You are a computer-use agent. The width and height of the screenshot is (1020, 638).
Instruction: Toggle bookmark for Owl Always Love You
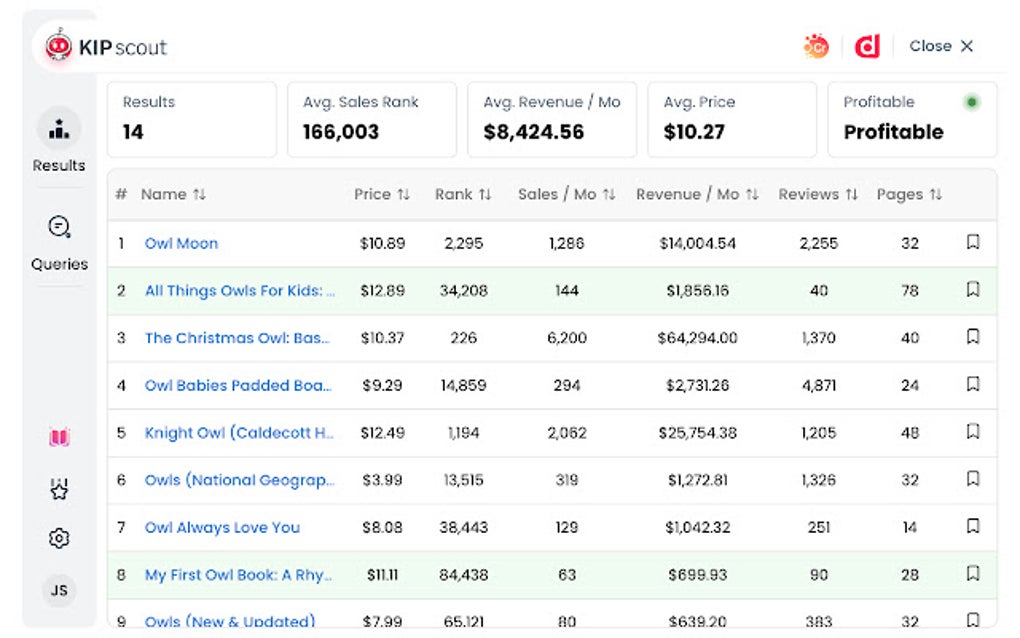click(973, 527)
